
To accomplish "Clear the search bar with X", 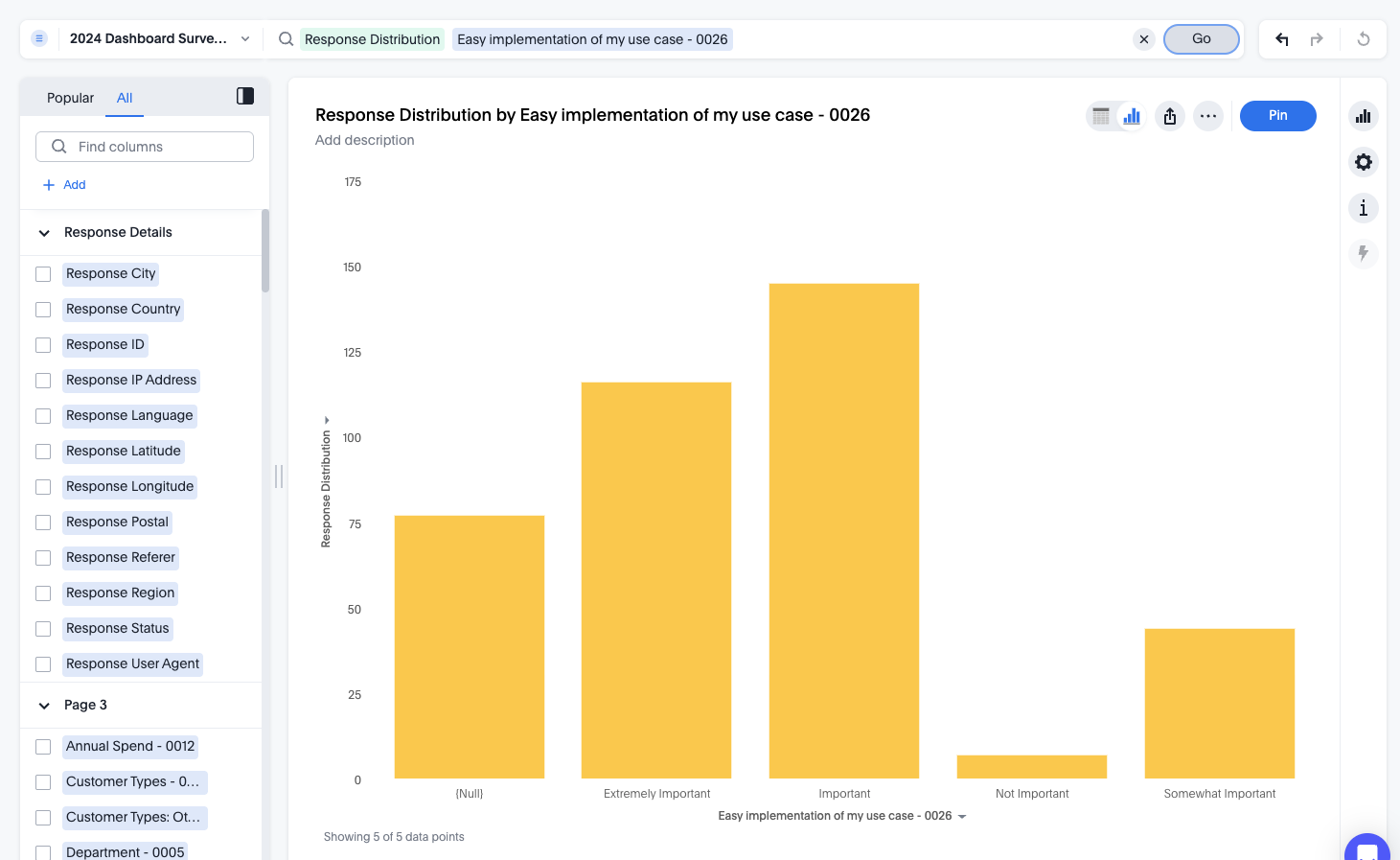I will [1144, 39].
